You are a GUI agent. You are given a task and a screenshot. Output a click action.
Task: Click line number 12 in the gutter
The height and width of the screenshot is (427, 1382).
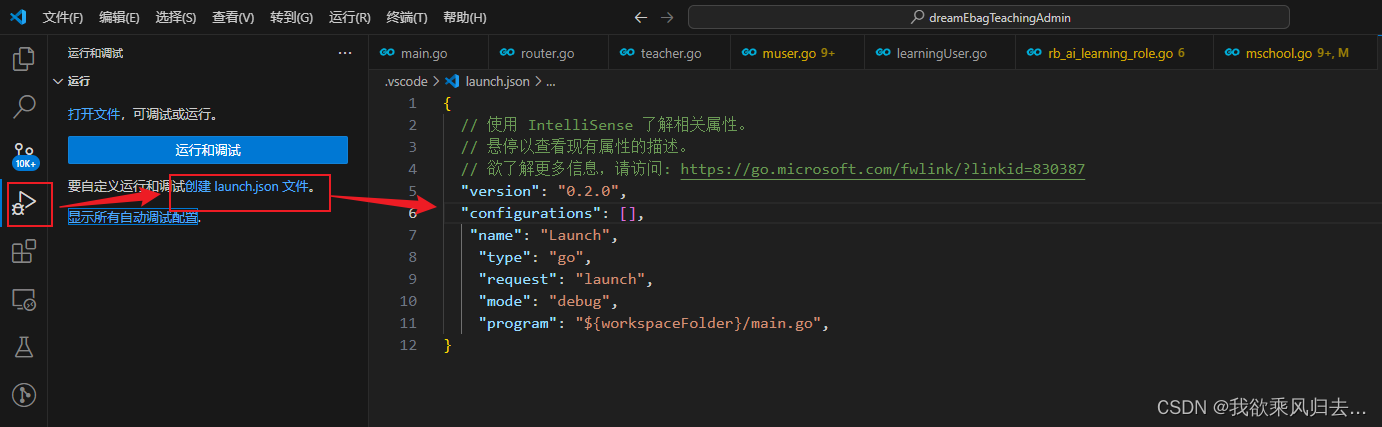pos(407,345)
